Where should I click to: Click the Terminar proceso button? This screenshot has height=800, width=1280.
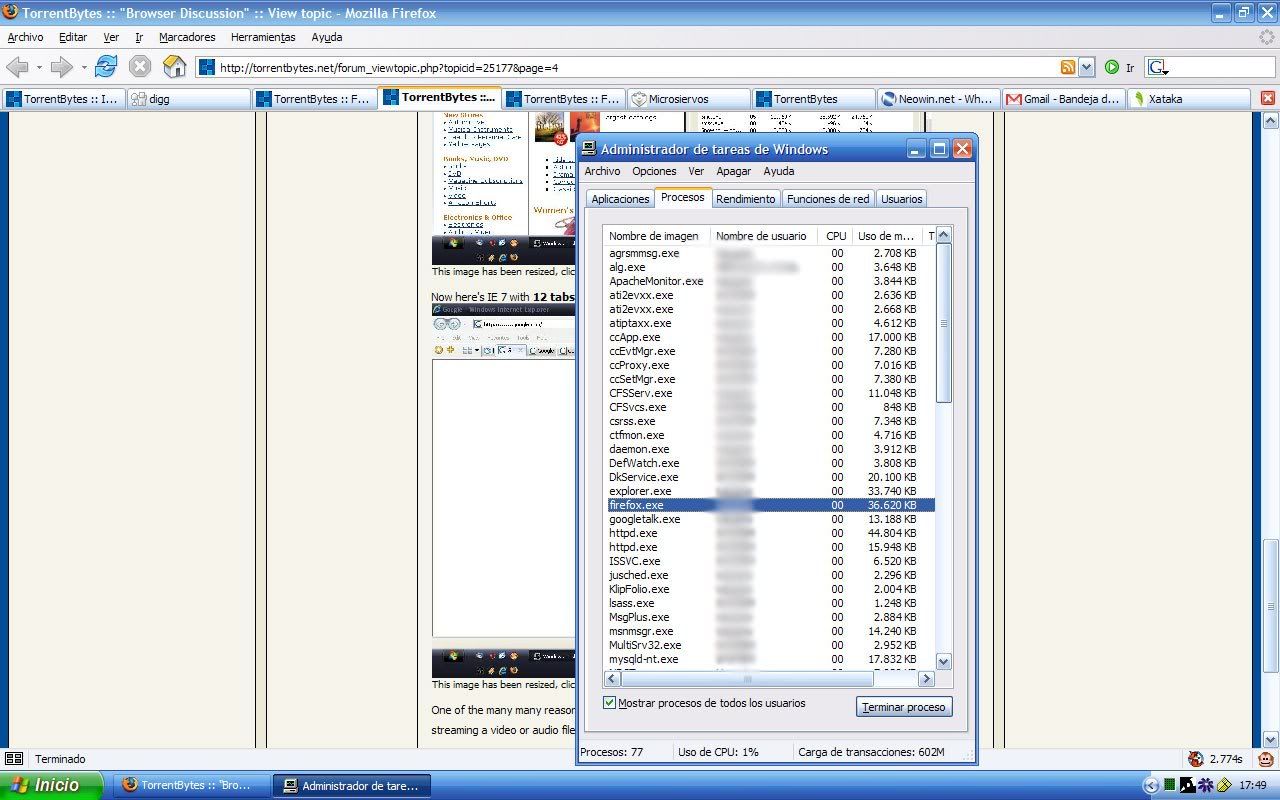[904, 707]
